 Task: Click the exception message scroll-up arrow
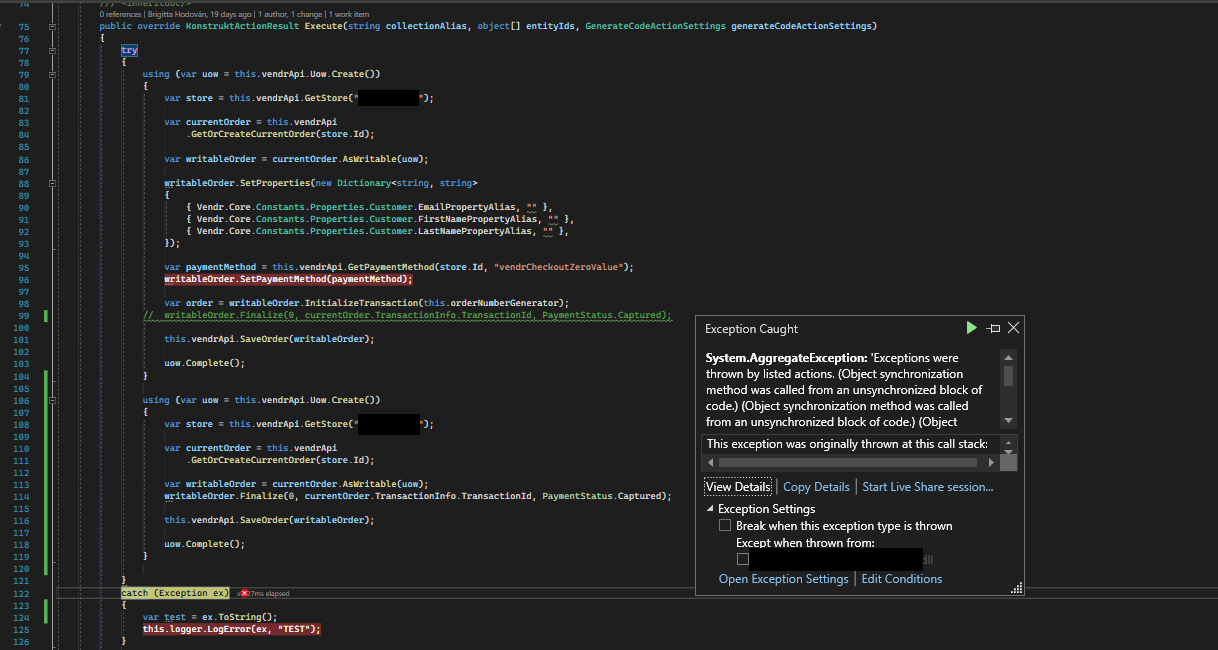click(x=1009, y=356)
